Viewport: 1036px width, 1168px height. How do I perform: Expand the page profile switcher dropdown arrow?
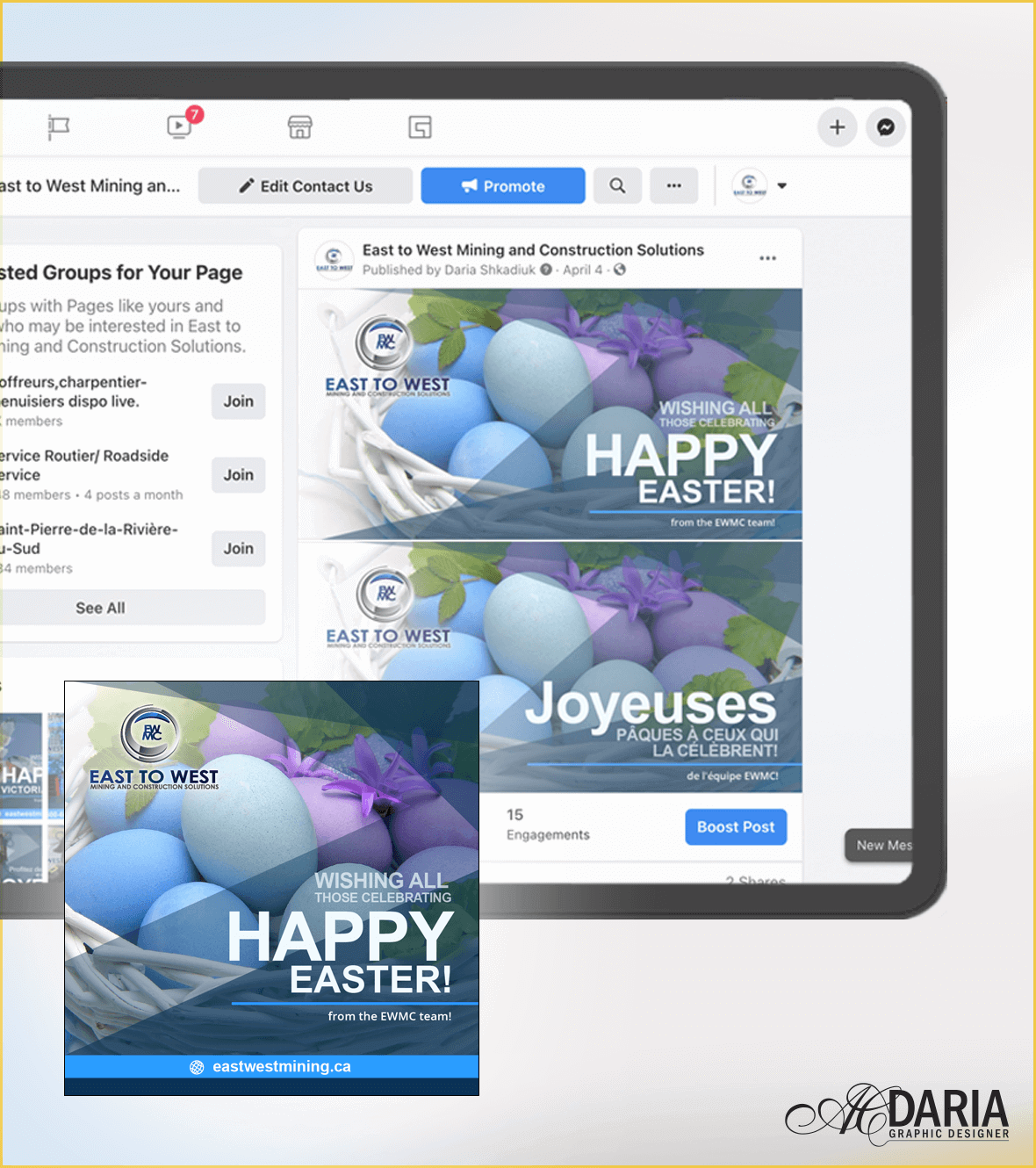[781, 186]
